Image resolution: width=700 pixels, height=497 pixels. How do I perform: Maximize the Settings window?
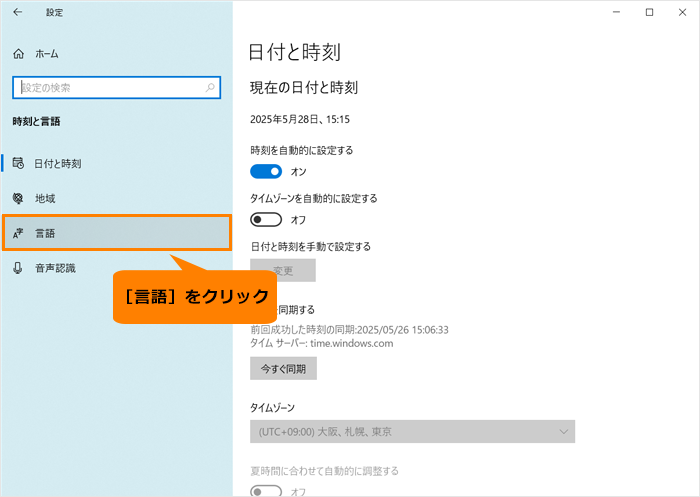[x=650, y=12]
